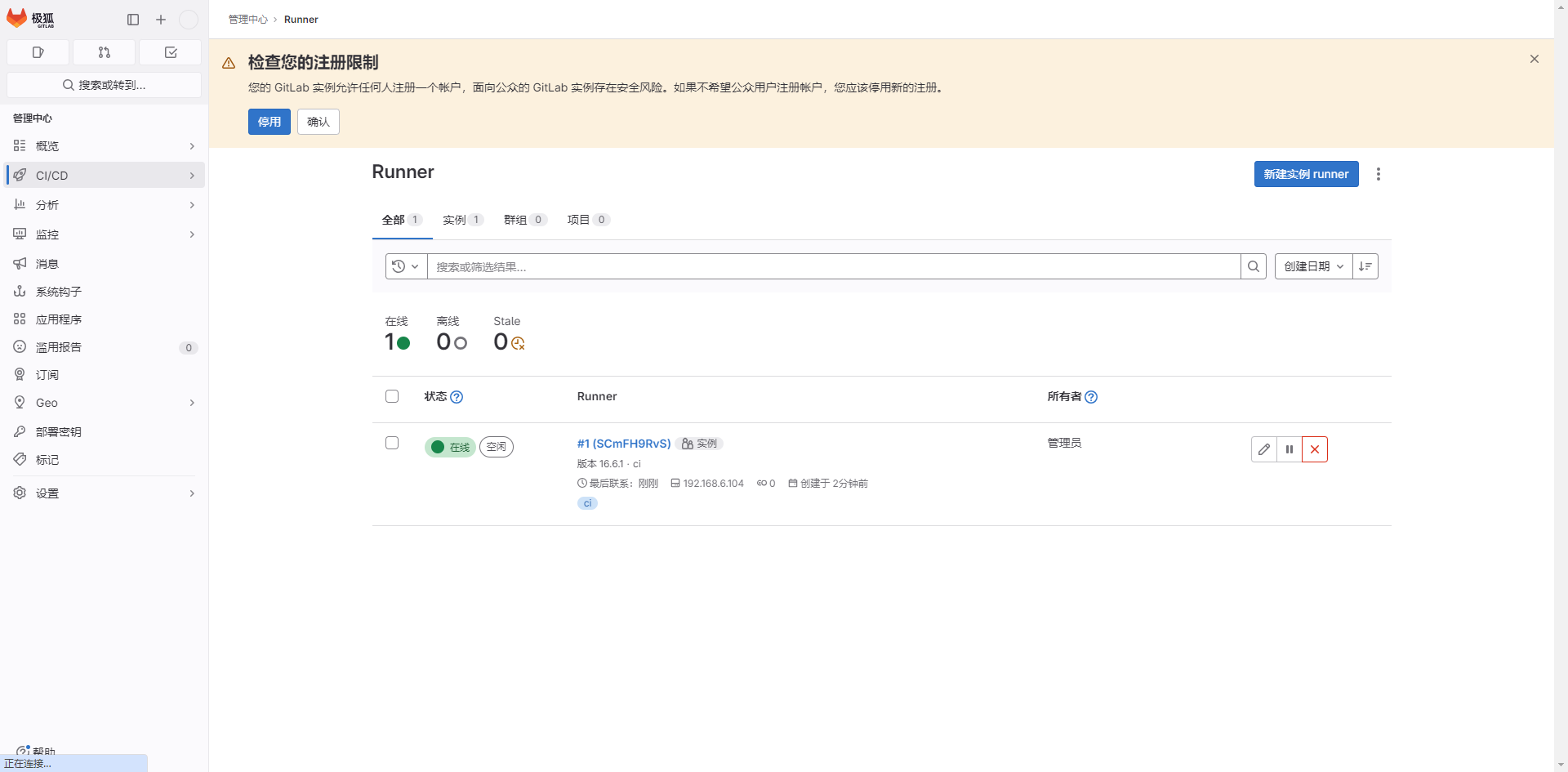This screenshot has width=1568, height=772.
Task: Toggle sort direction icon next to 创建日期
Action: 1365,266
